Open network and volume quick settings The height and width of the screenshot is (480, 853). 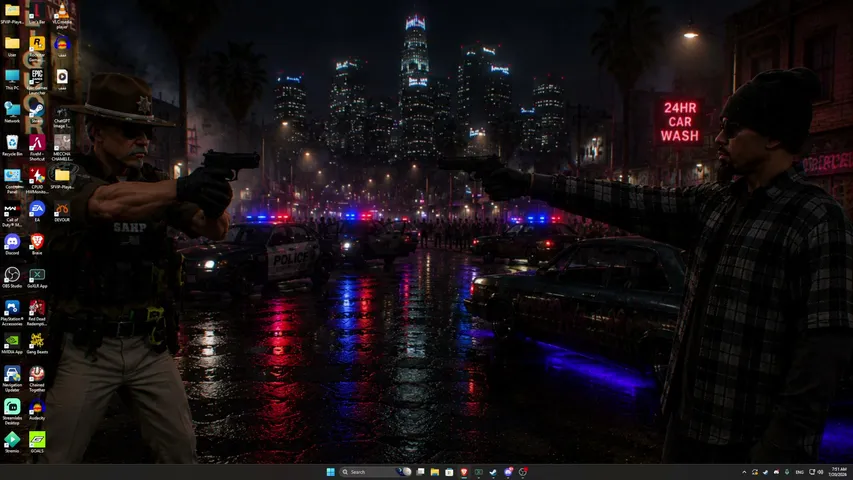point(816,472)
